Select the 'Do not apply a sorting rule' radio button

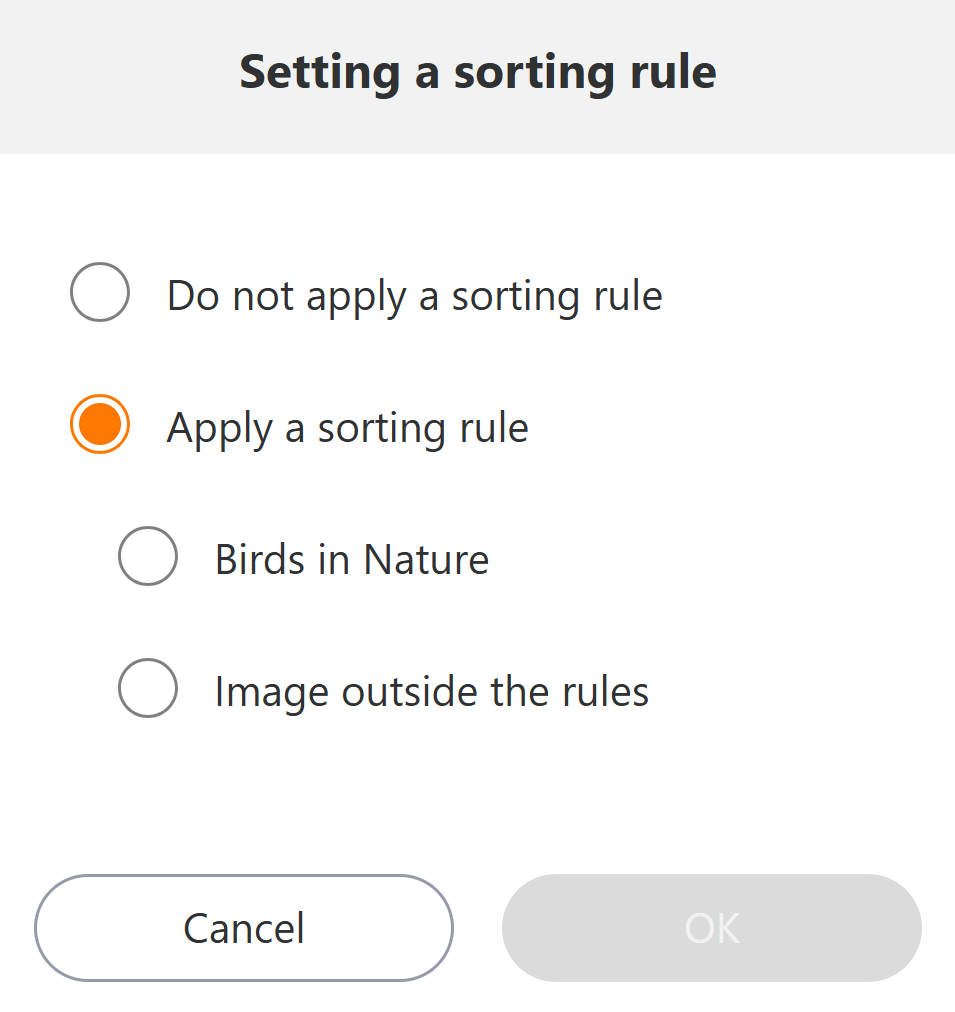(100, 293)
